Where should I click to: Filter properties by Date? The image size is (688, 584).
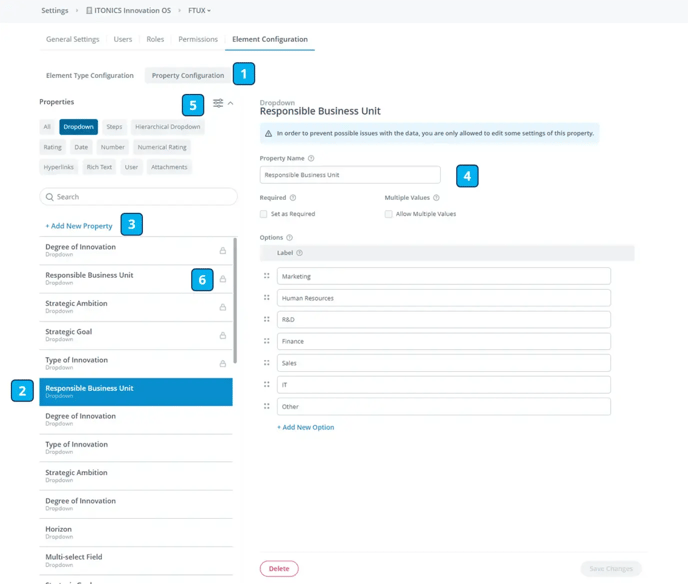point(81,147)
